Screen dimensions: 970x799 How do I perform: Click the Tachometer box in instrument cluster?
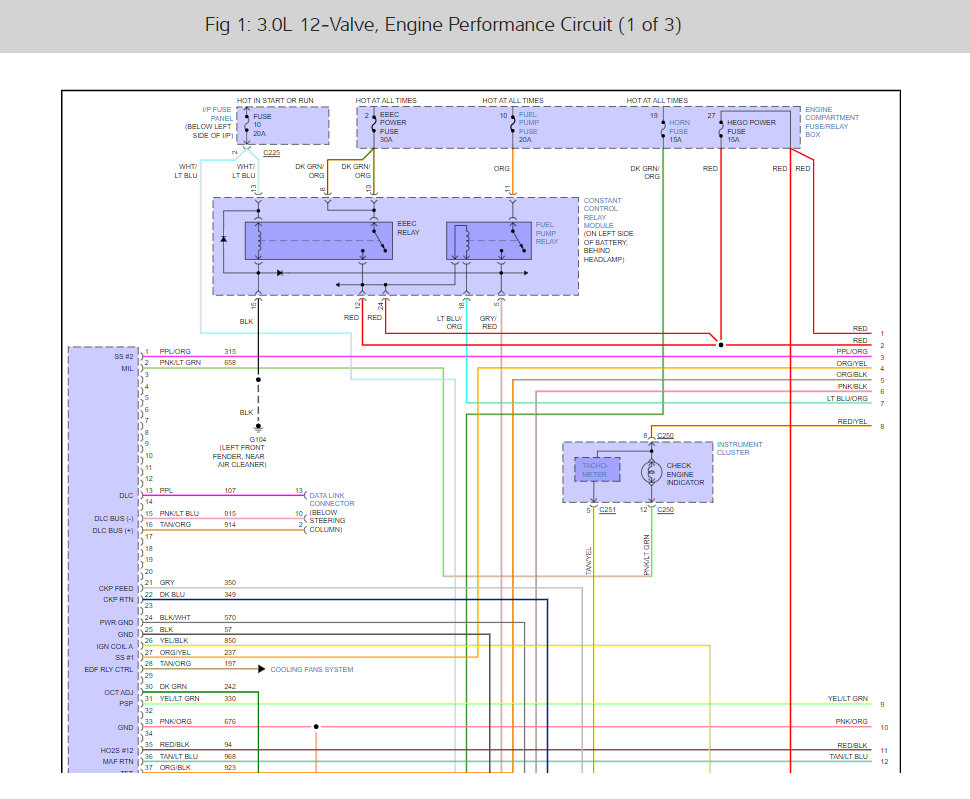pos(594,470)
